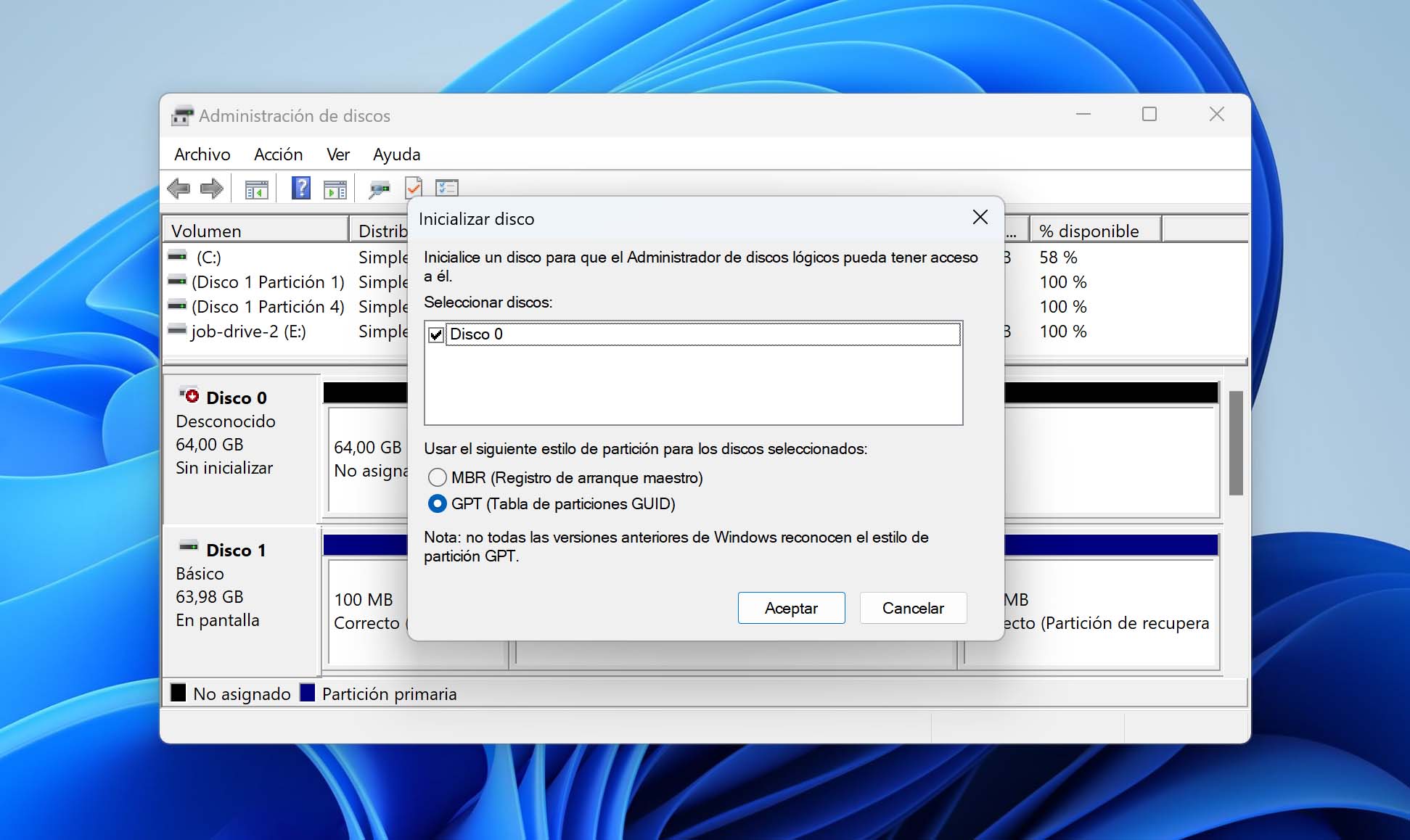Open the Acción menu

tap(279, 155)
